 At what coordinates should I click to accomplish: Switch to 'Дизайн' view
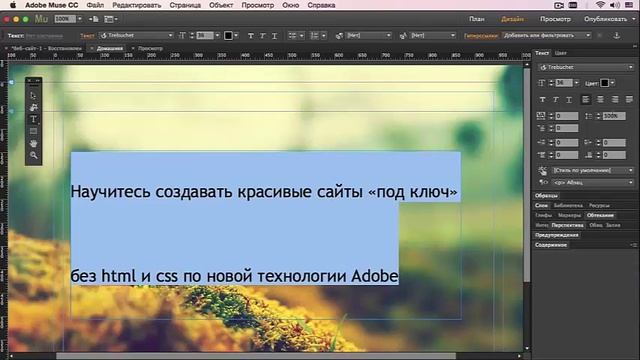point(512,19)
